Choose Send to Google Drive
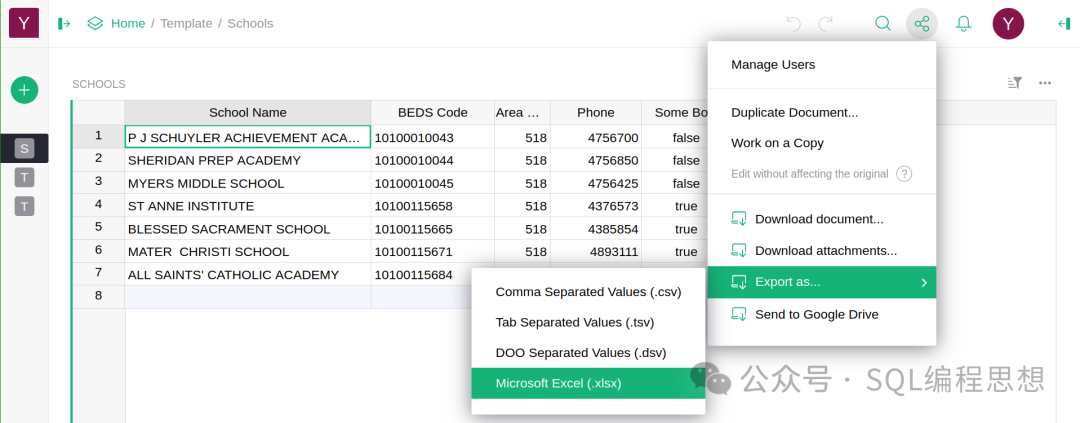 (816, 314)
